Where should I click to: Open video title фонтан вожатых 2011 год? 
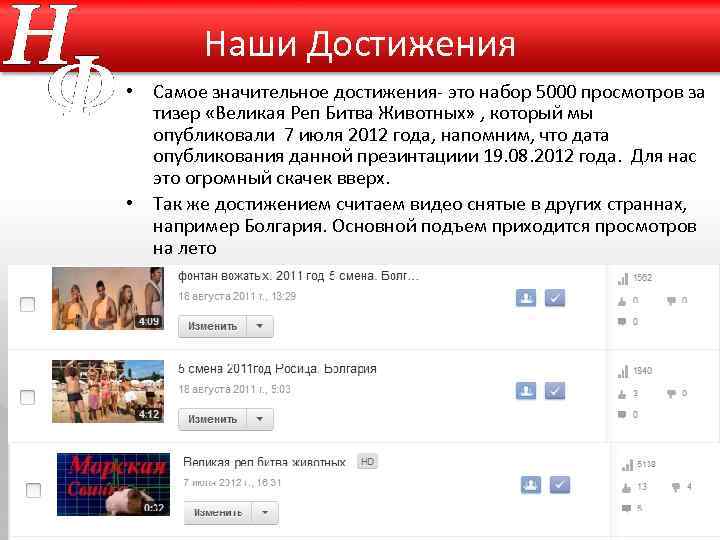[x=298, y=276]
